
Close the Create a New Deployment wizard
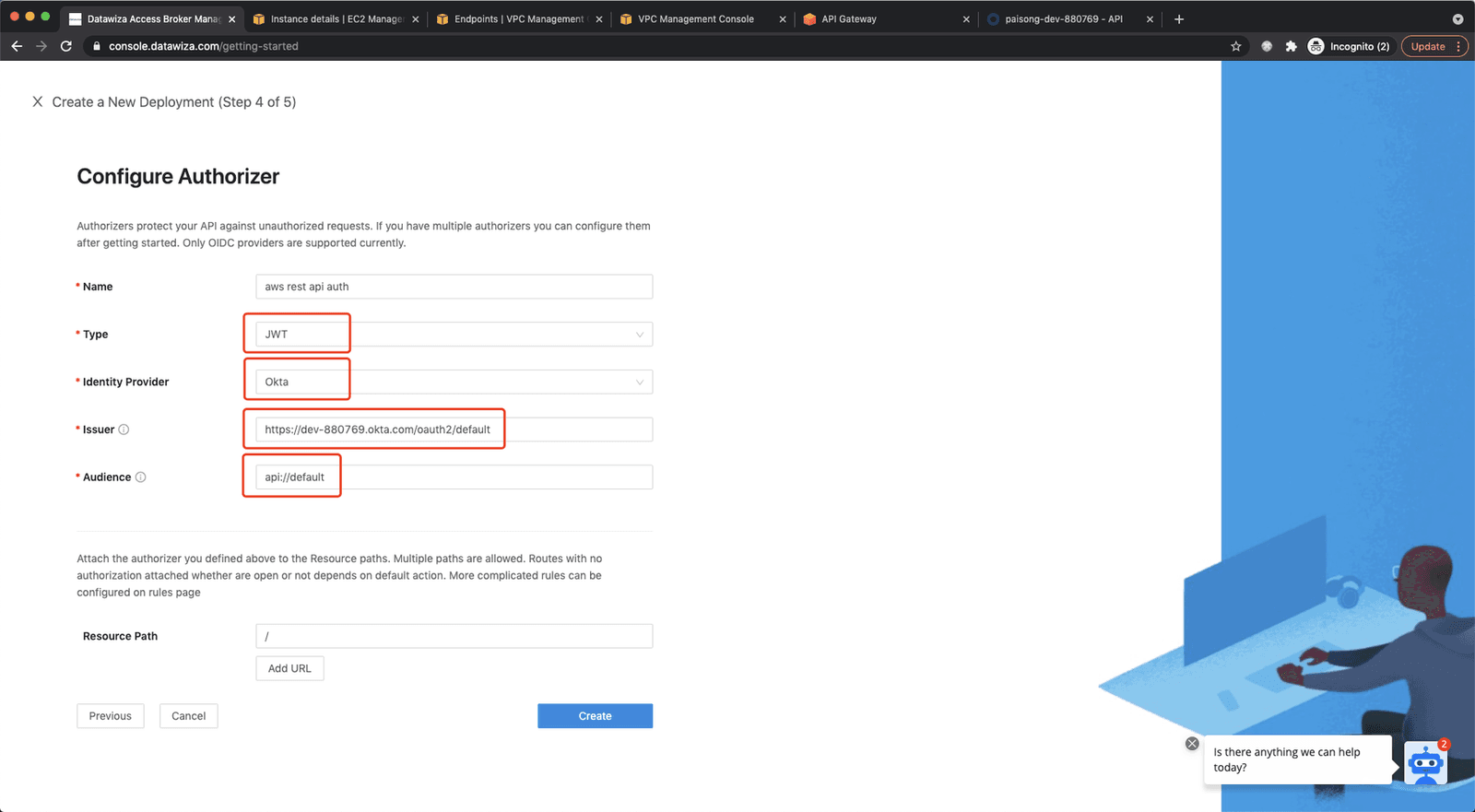click(37, 101)
